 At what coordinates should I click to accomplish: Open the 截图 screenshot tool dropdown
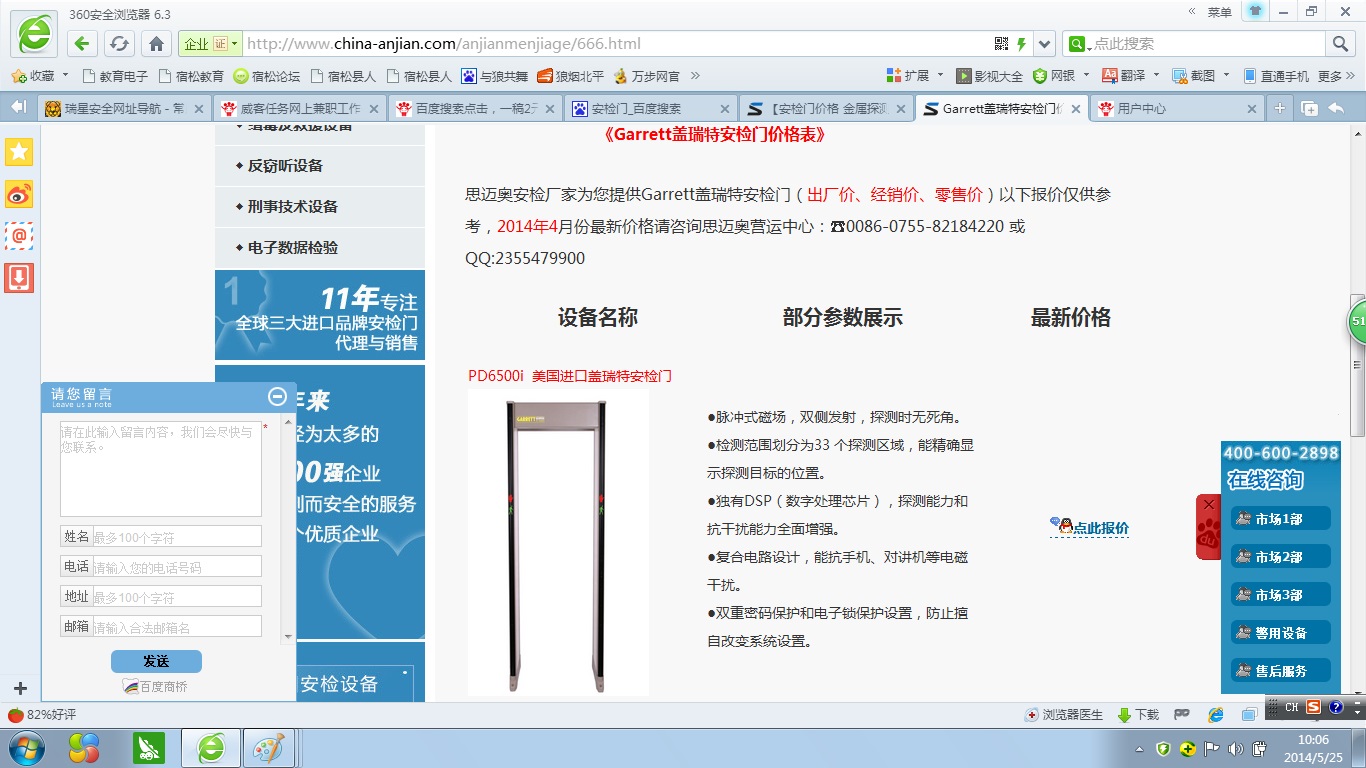click(x=1201, y=76)
